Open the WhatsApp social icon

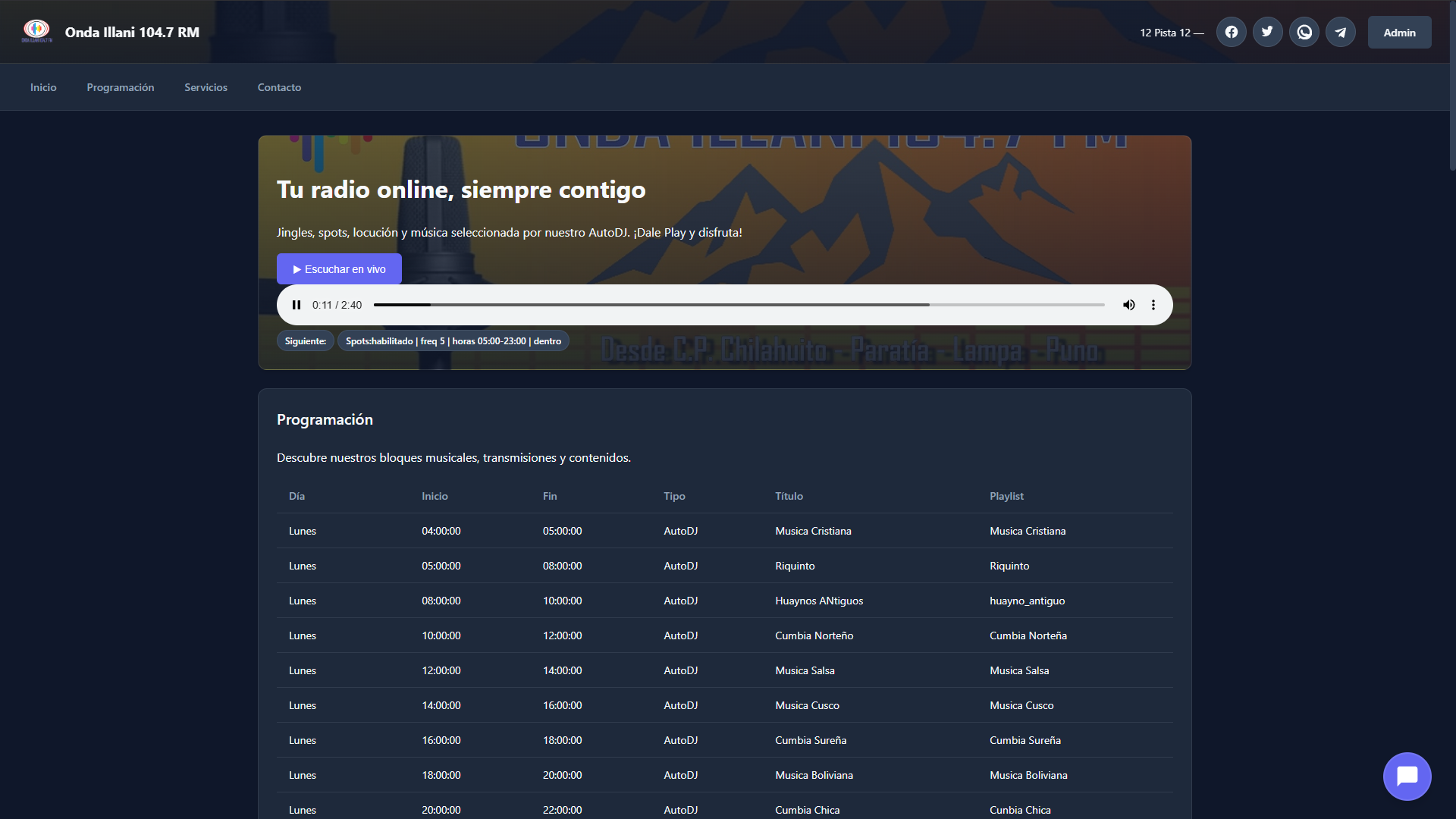pyautogui.click(x=1304, y=32)
